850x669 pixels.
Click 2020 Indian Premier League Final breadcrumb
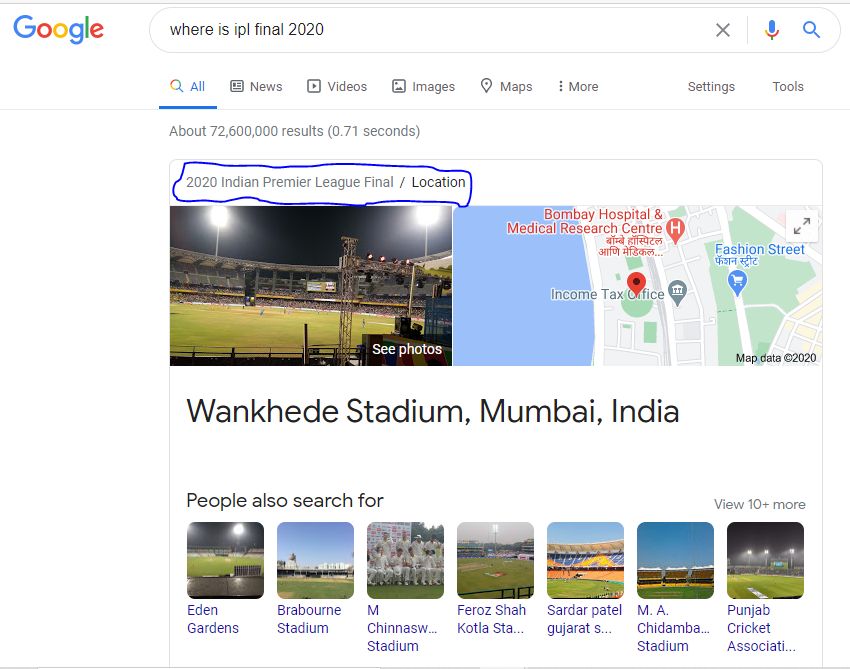point(289,182)
